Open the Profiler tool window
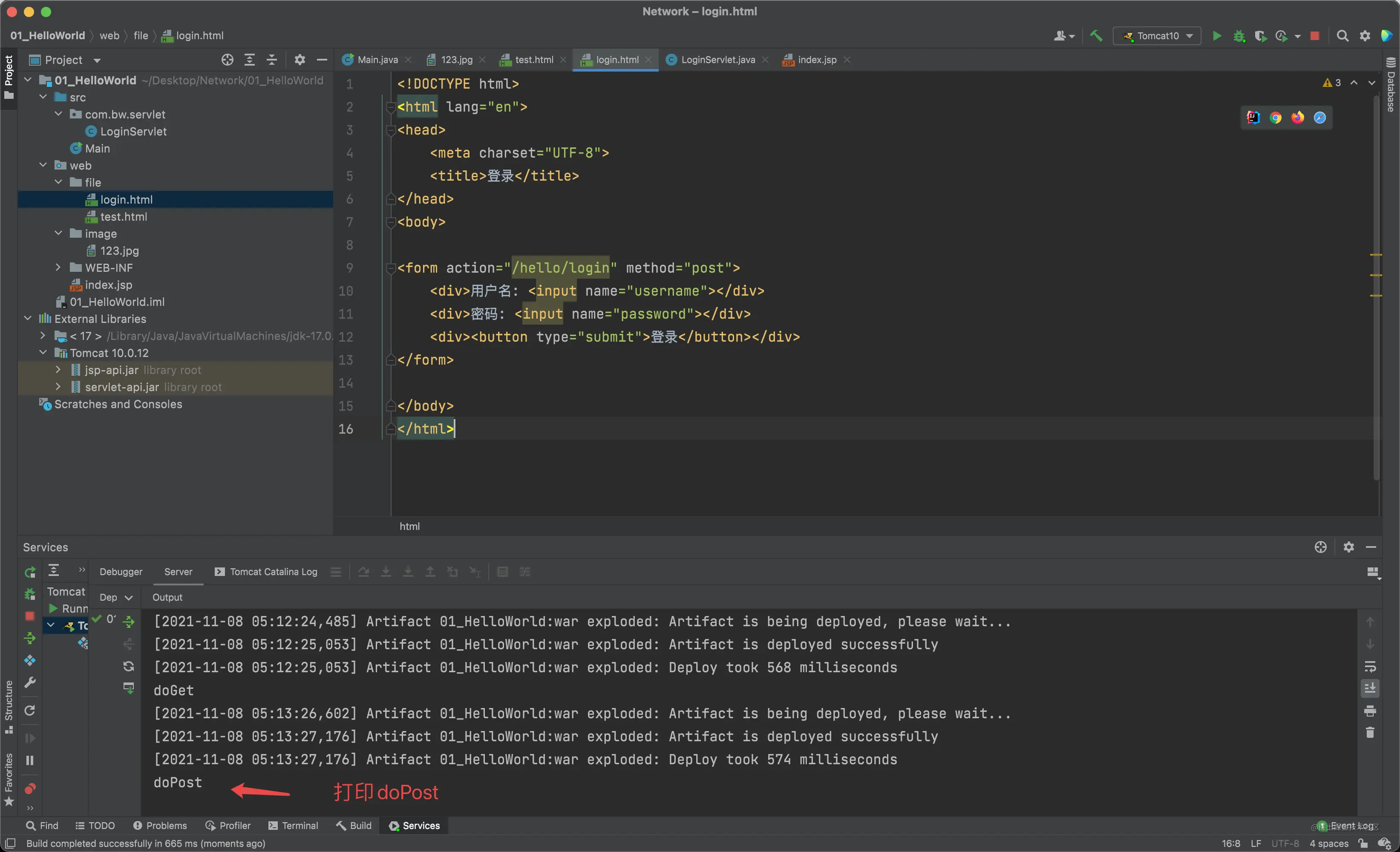 228,826
